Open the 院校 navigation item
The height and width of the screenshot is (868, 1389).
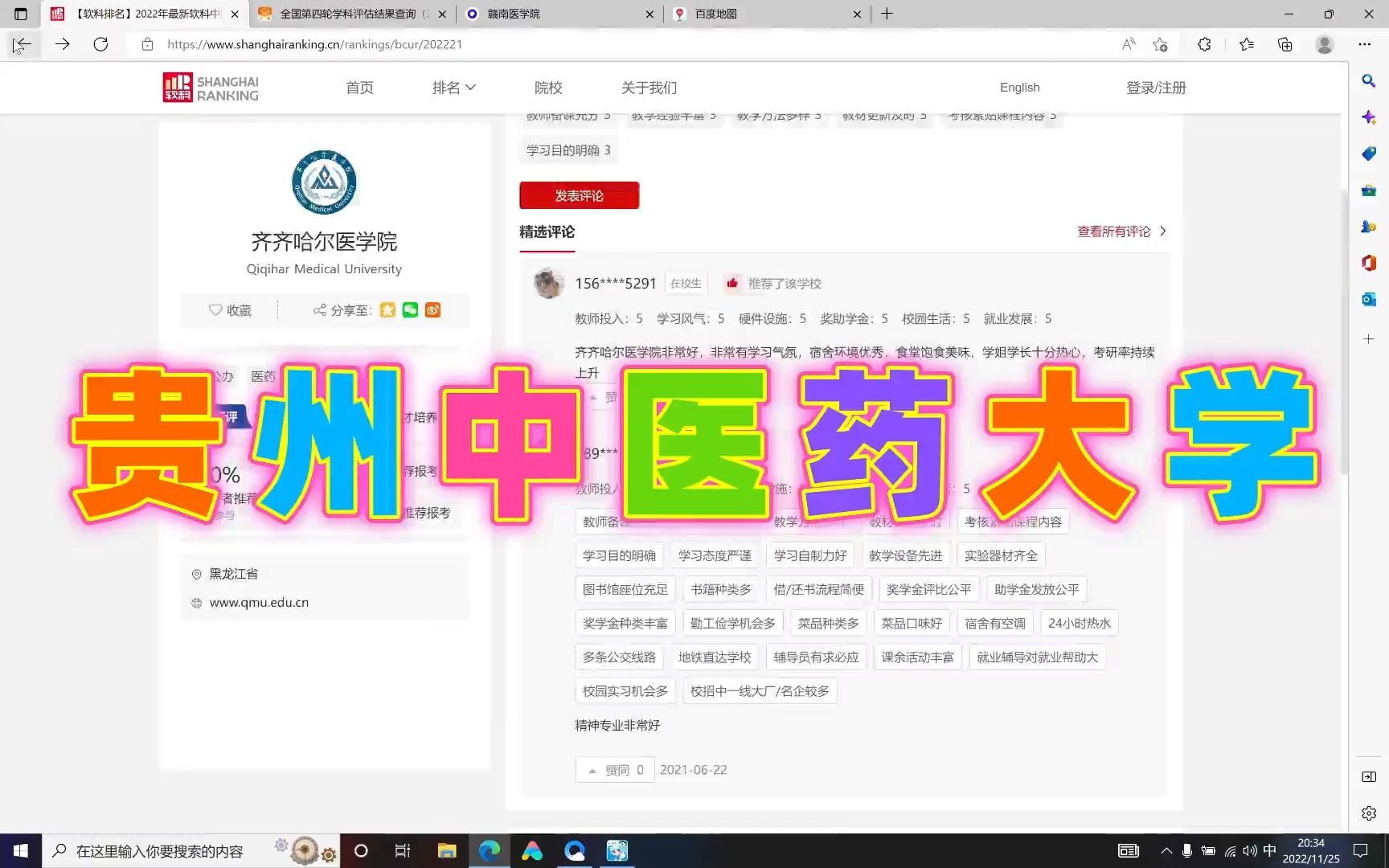click(548, 88)
